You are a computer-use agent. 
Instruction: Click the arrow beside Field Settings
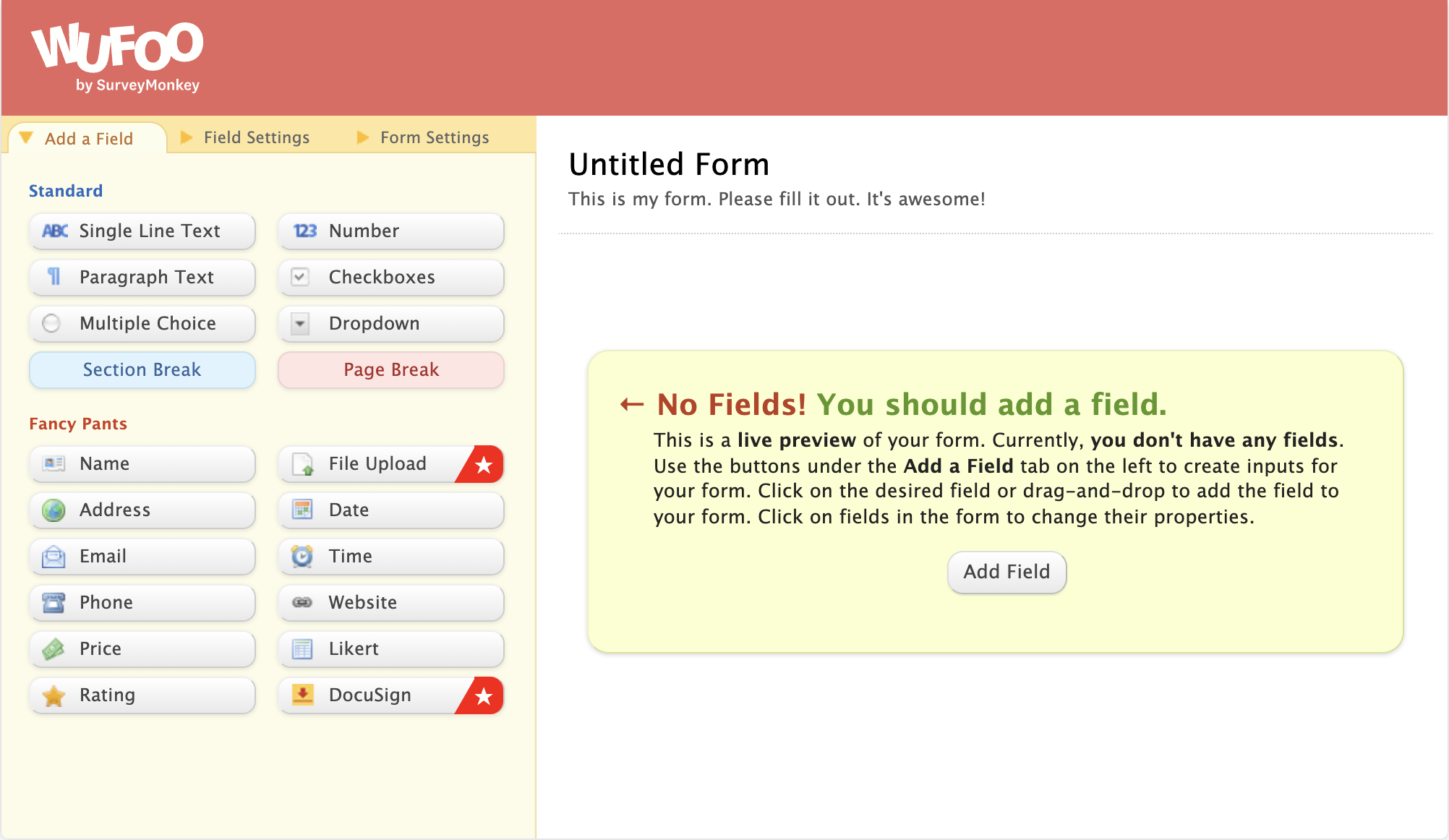(187, 137)
